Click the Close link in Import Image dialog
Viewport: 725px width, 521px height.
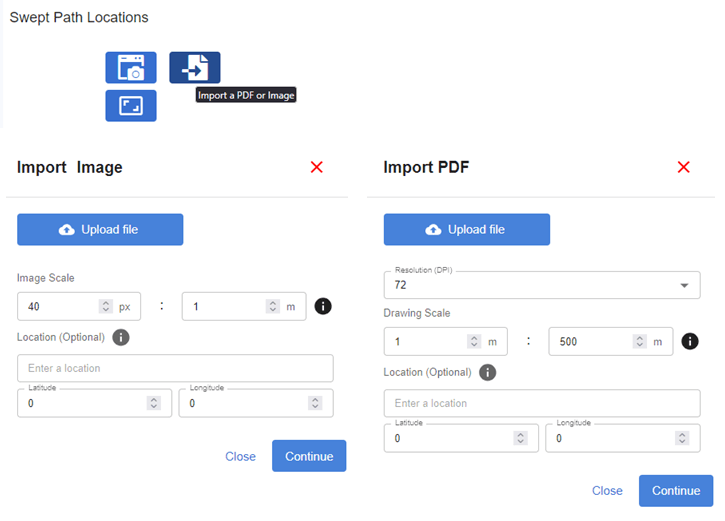click(x=240, y=456)
